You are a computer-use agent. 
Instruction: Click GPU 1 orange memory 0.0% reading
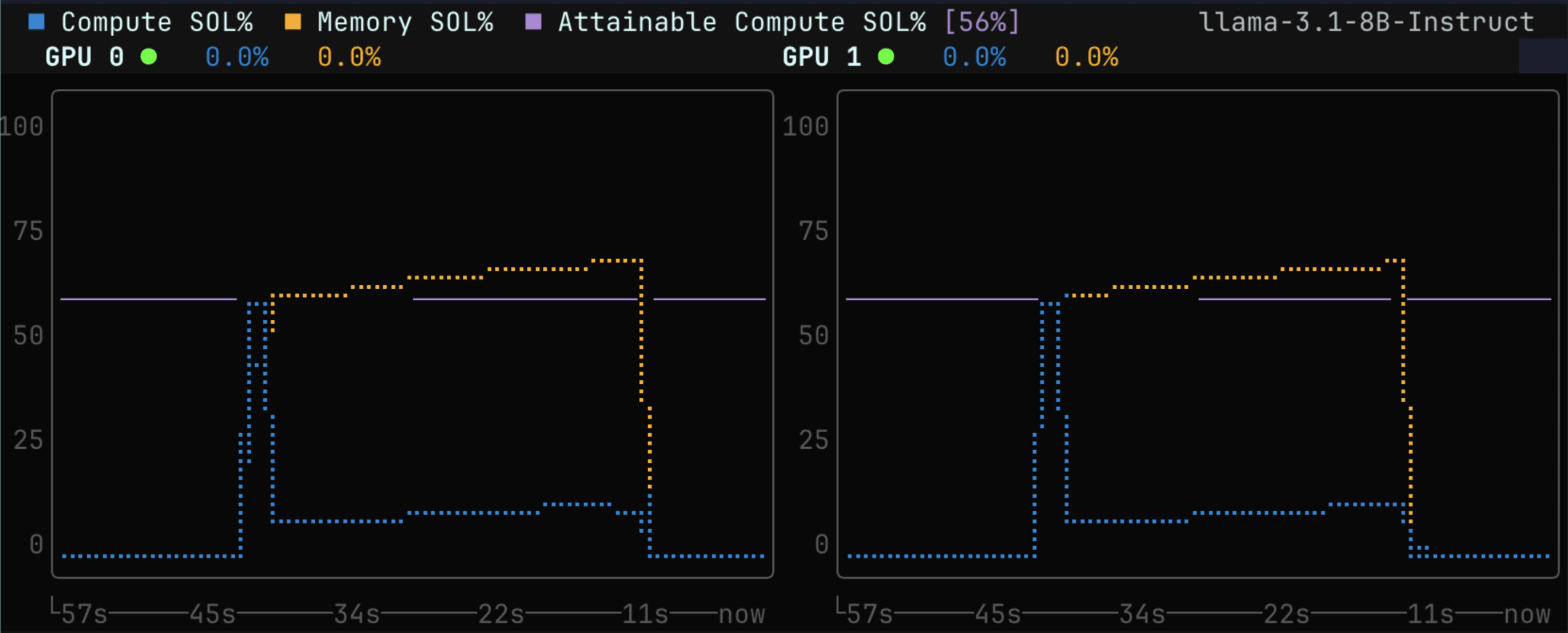[x=1086, y=57]
